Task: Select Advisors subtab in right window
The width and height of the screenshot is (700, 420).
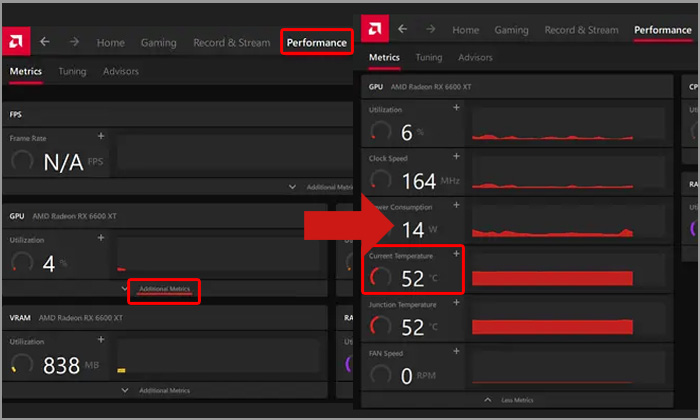Action: (475, 58)
